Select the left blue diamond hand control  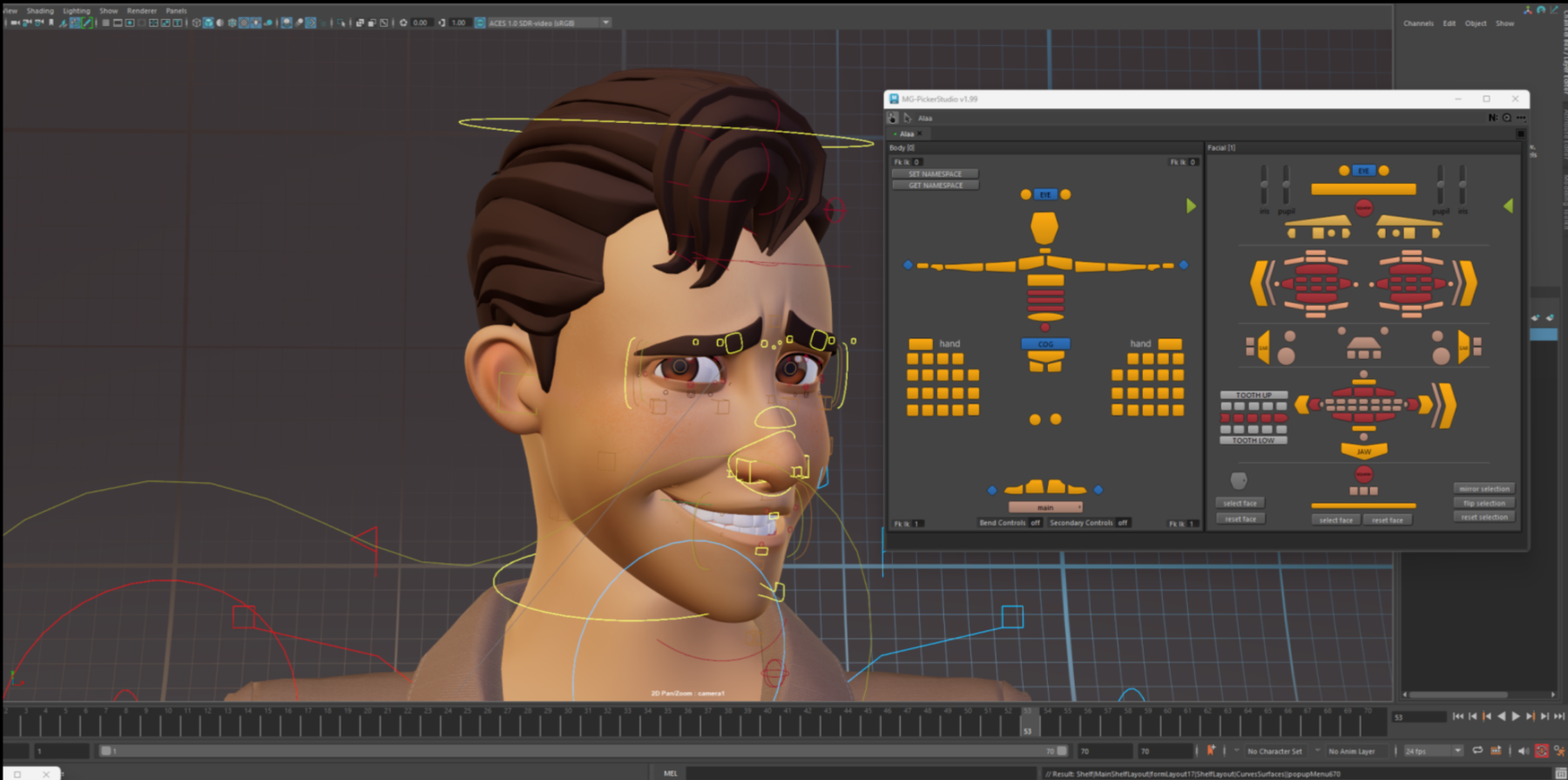(908, 265)
